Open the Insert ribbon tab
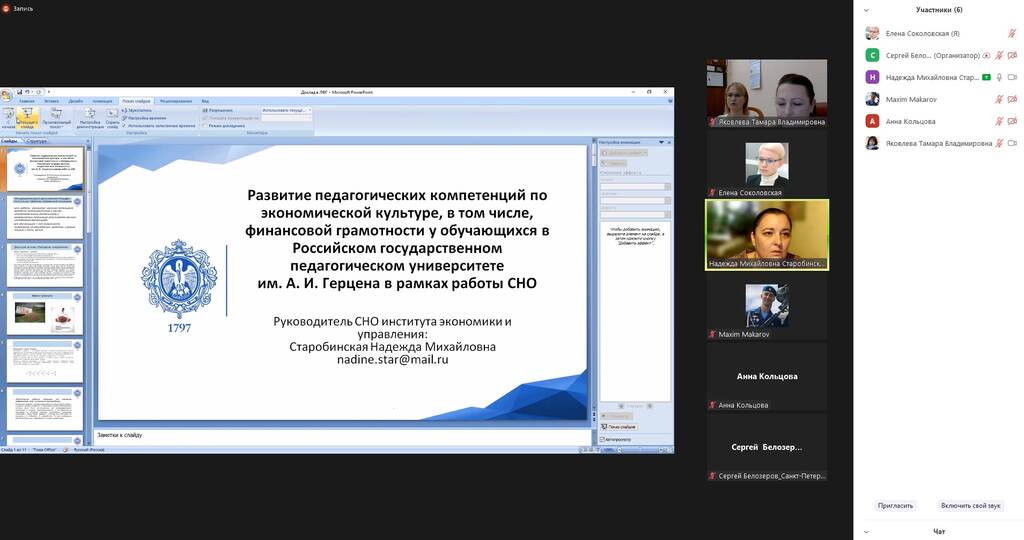 coord(52,101)
